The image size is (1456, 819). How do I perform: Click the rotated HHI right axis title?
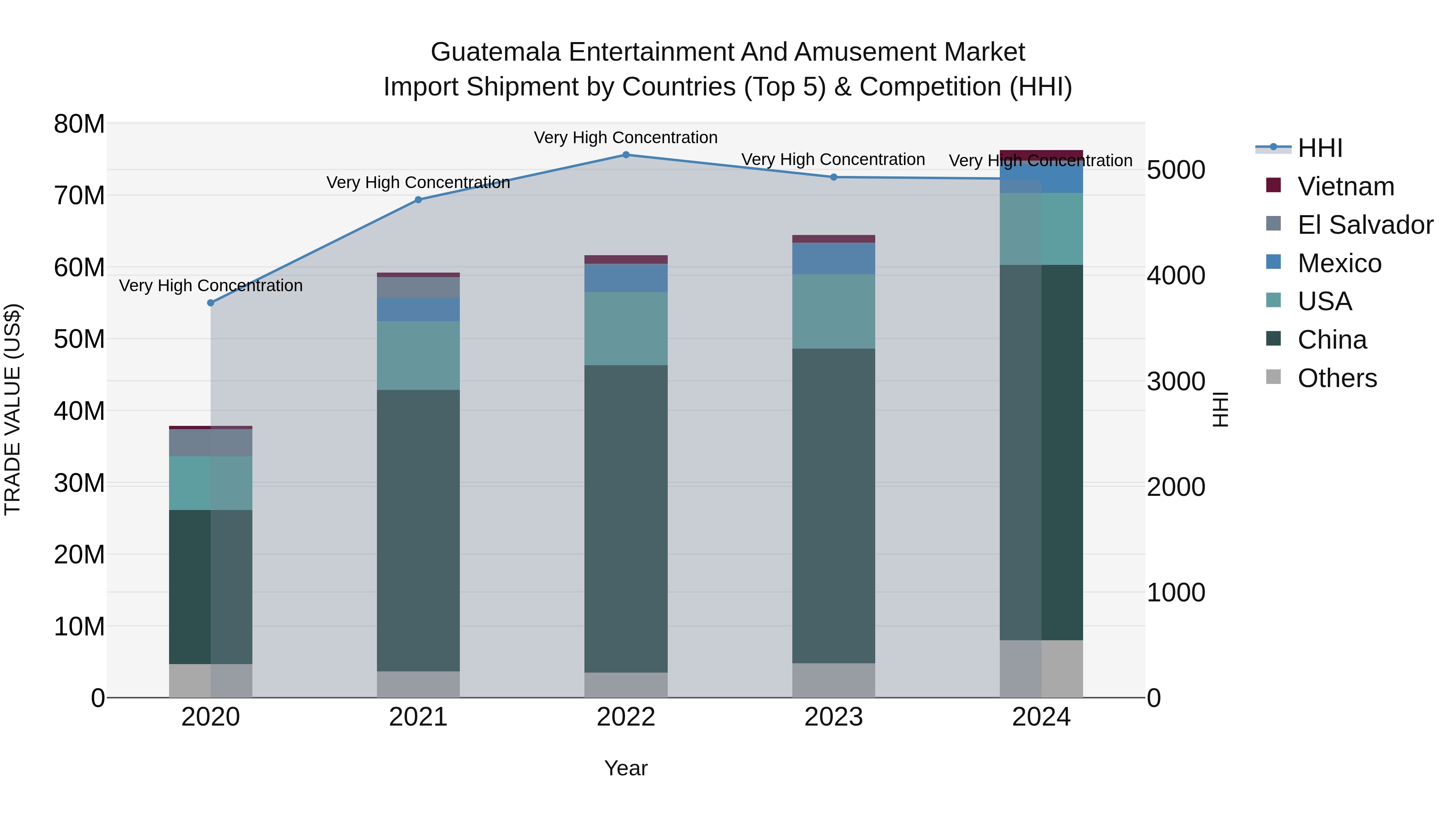1221,409
